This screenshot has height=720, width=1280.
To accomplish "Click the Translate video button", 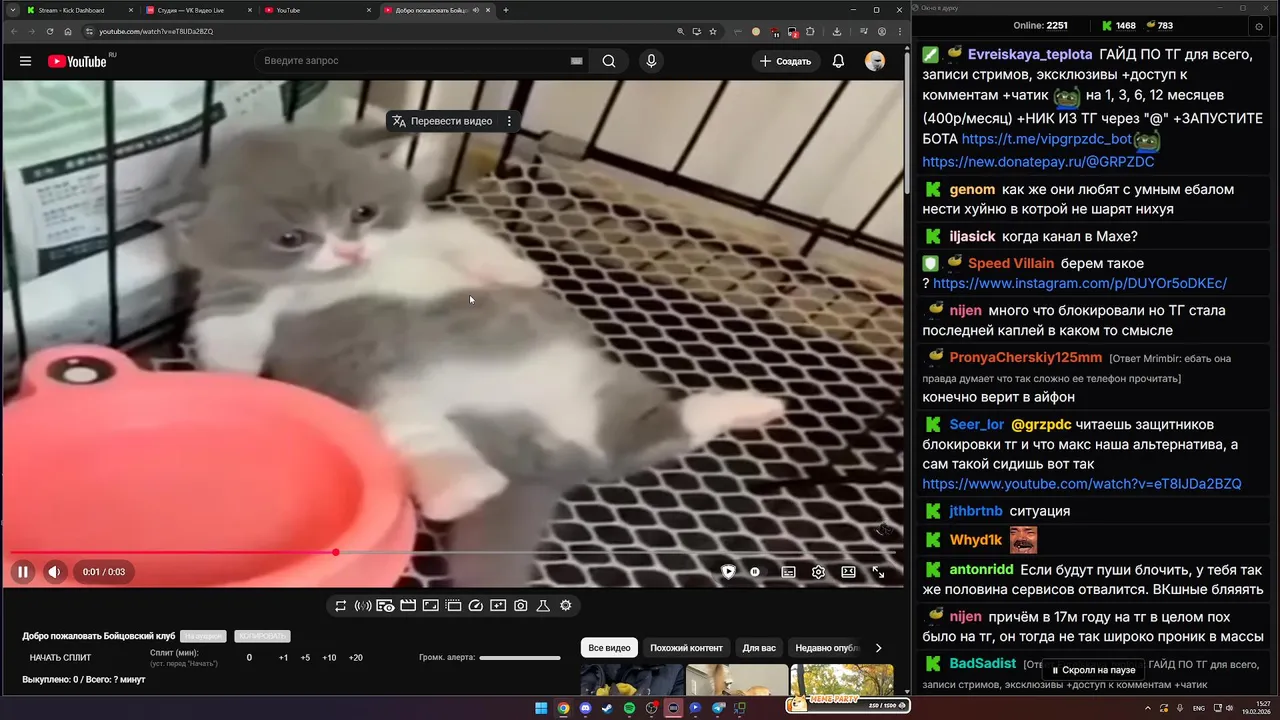I will point(443,121).
